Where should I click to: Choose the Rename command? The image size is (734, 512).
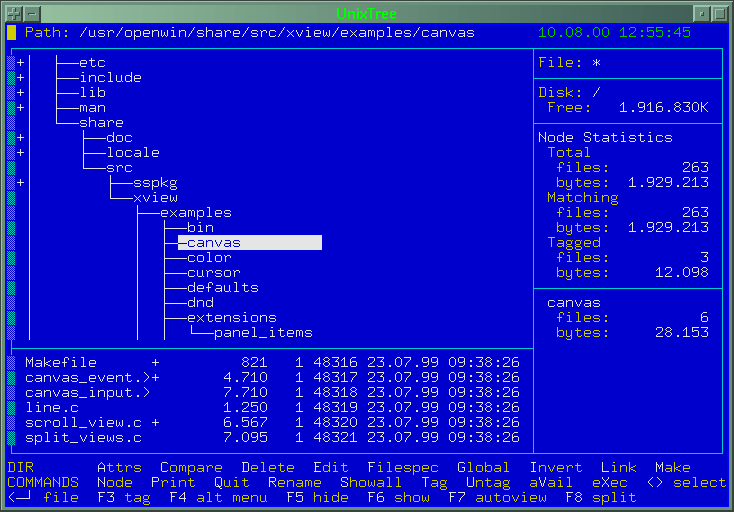point(294,482)
